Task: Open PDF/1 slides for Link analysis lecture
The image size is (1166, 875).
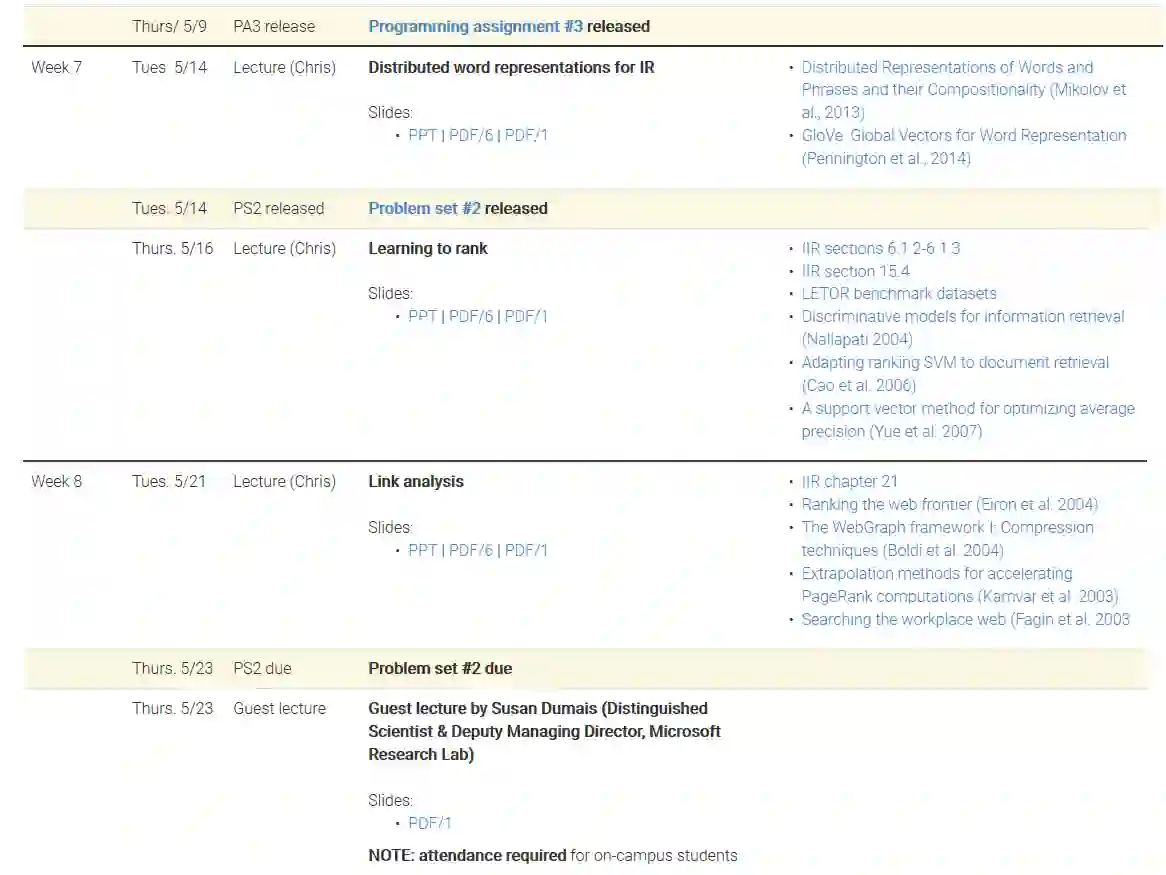Action: coord(526,551)
